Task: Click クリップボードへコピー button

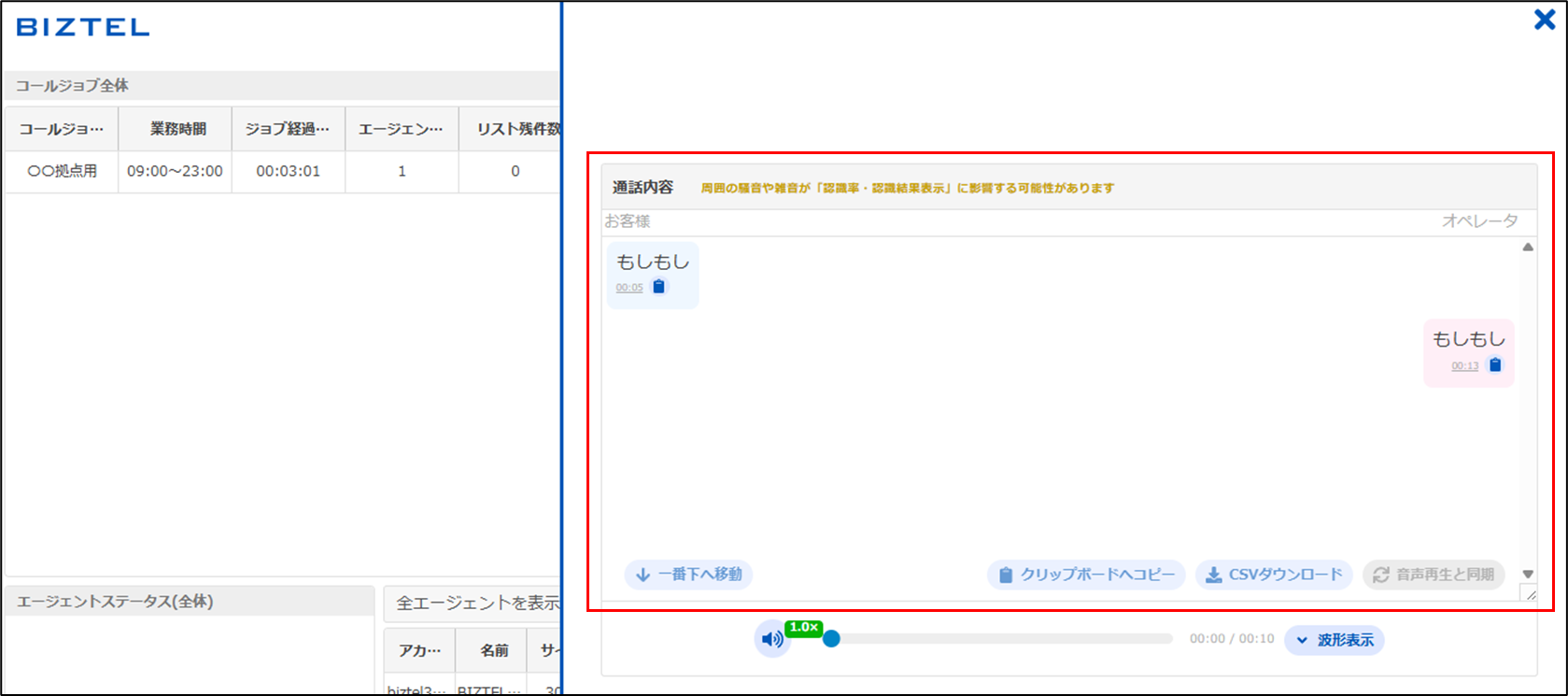Action: coord(1086,575)
